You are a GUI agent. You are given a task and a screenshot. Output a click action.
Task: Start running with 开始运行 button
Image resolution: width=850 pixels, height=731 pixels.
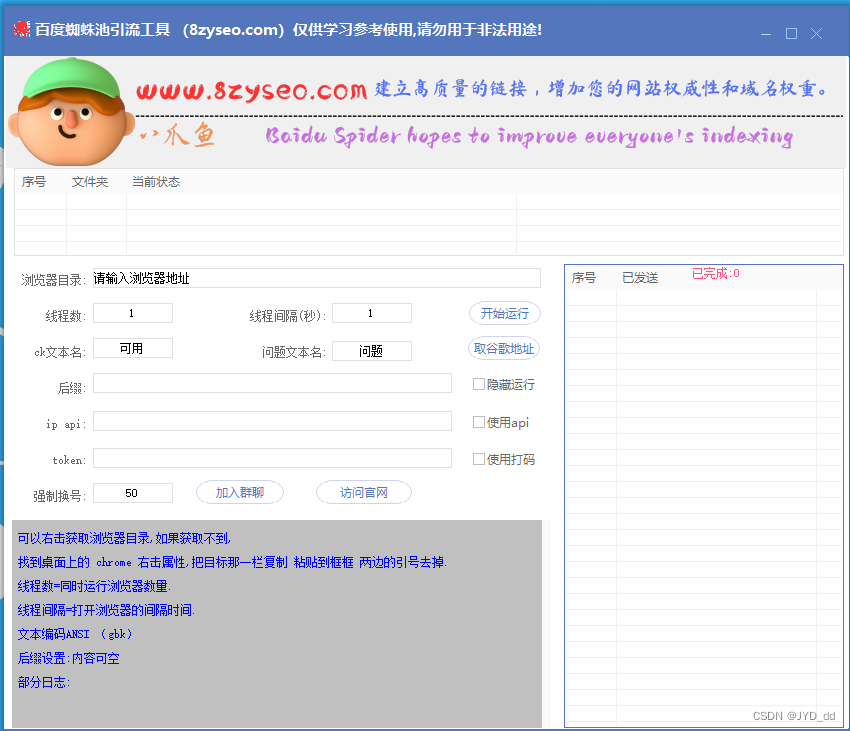click(504, 313)
